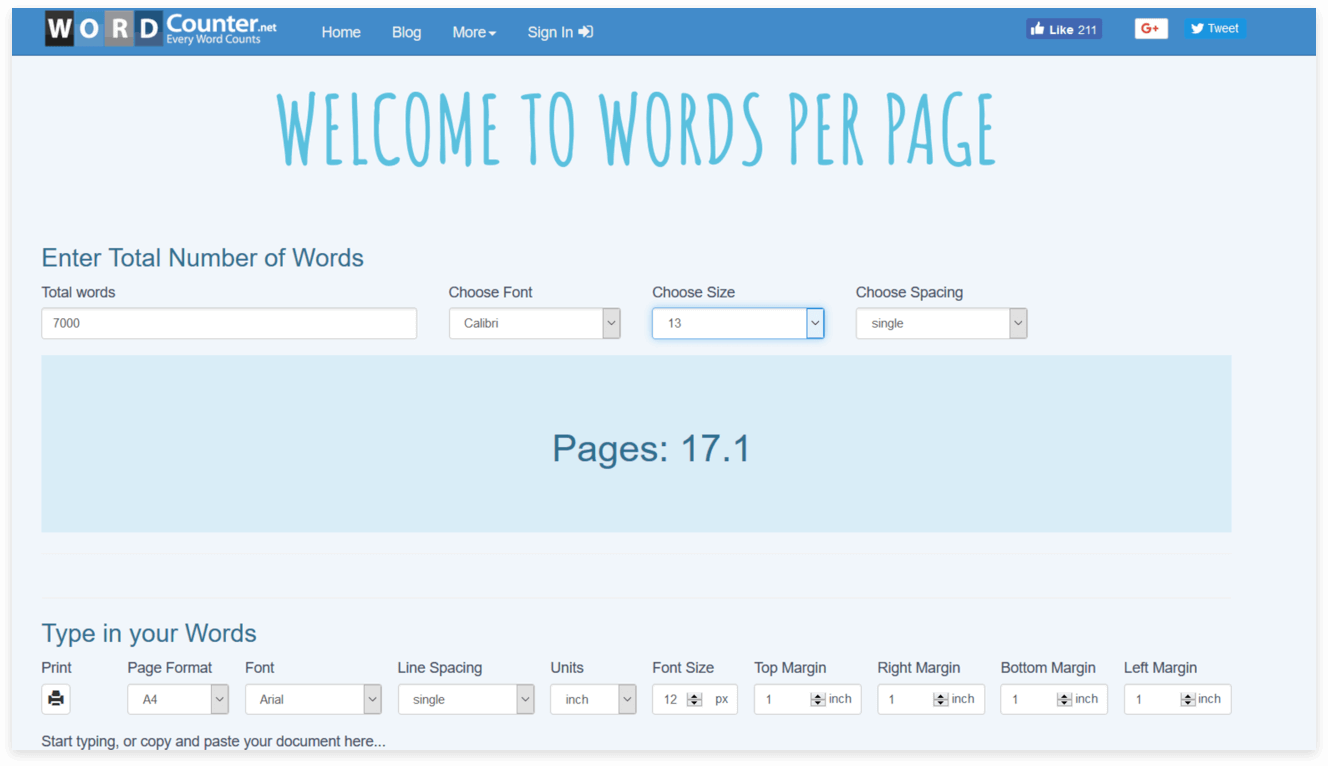The height and width of the screenshot is (766, 1328).
Task: Click the Font Size stepper arrows
Action: [x=695, y=699]
